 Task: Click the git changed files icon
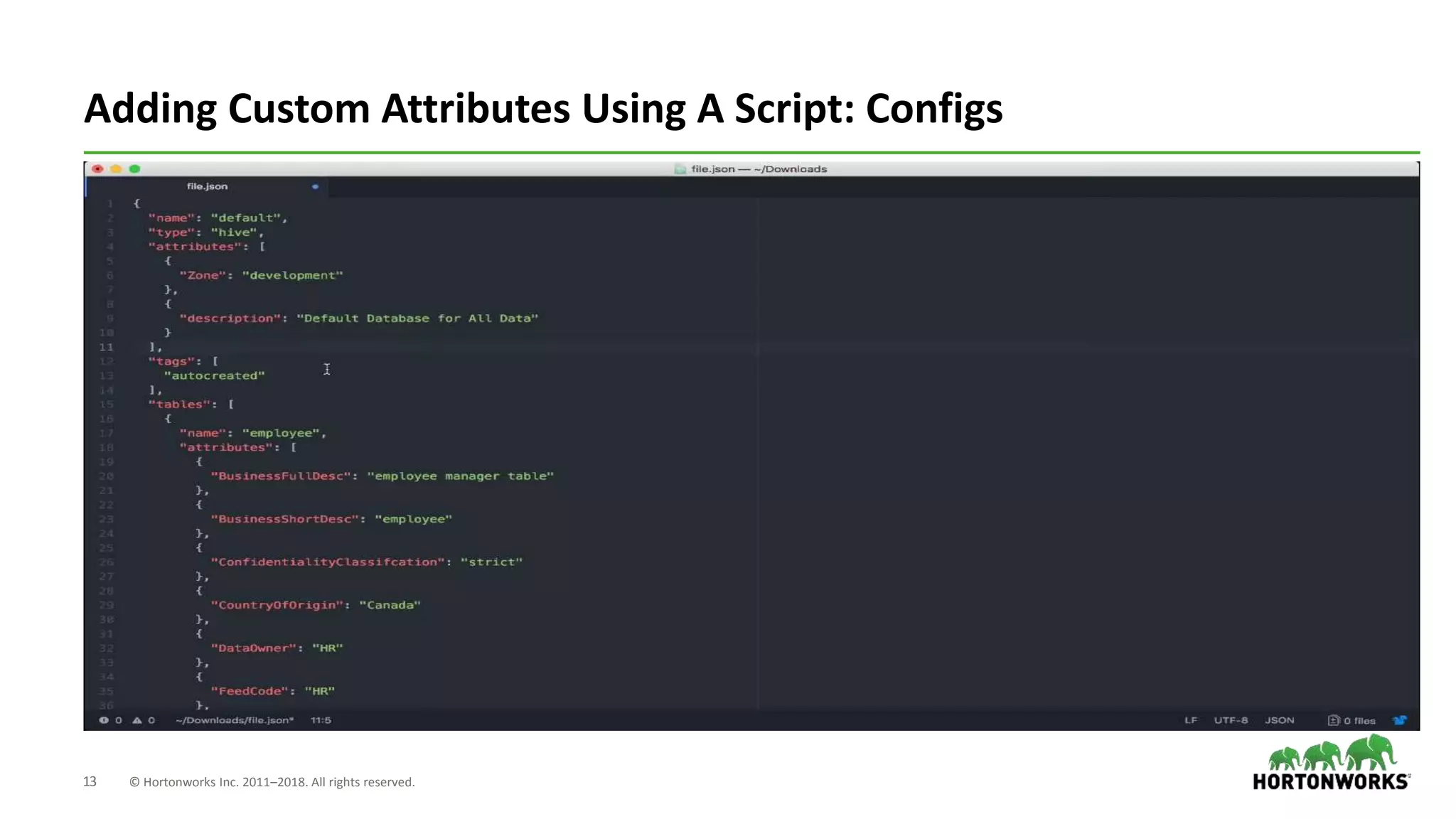pos(1334,720)
